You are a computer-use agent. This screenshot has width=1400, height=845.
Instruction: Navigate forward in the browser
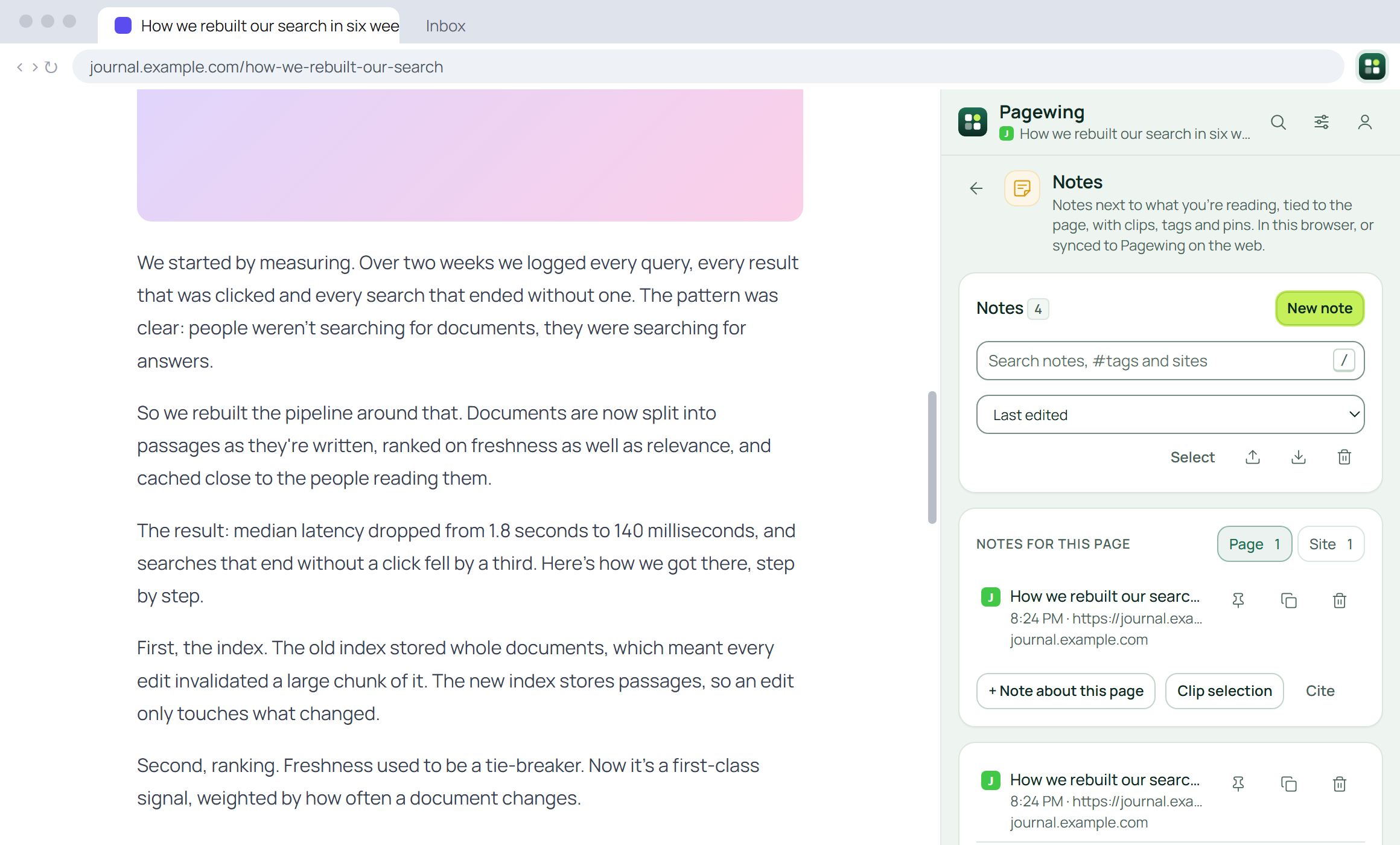click(35, 67)
